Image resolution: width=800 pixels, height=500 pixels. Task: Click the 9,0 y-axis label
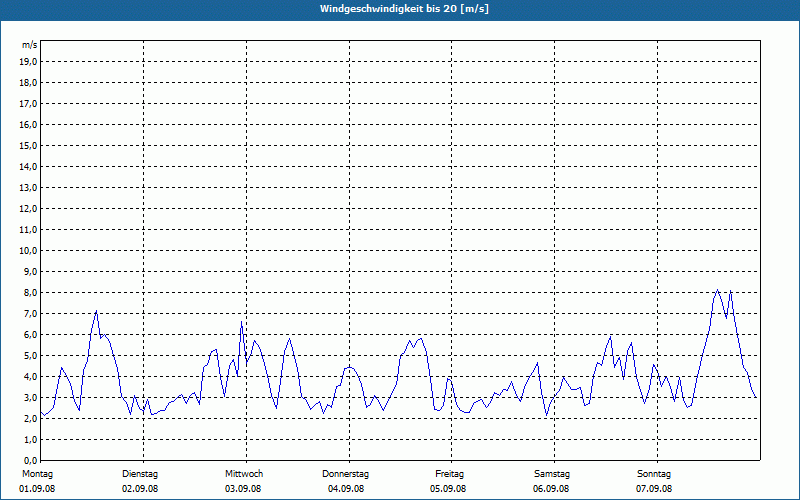pos(30,271)
